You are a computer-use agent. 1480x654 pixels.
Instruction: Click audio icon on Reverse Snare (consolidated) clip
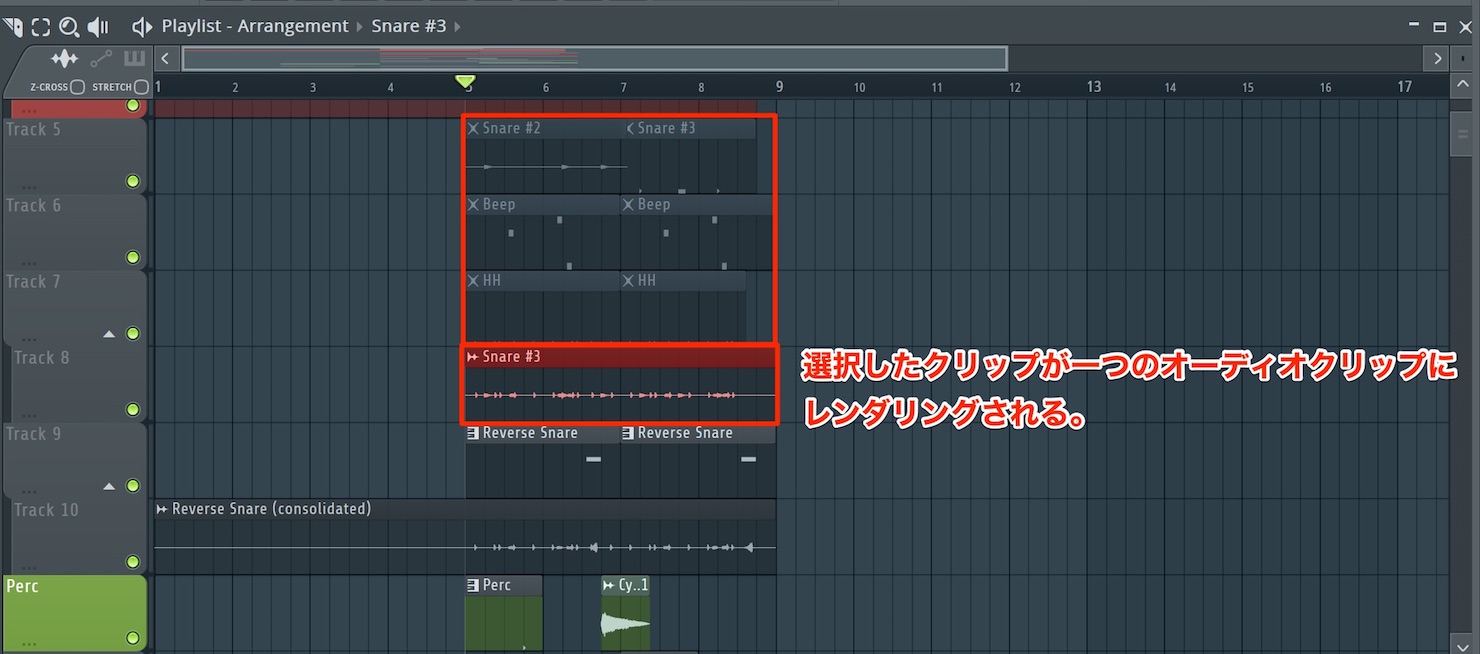pyautogui.click(x=162, y=509)
